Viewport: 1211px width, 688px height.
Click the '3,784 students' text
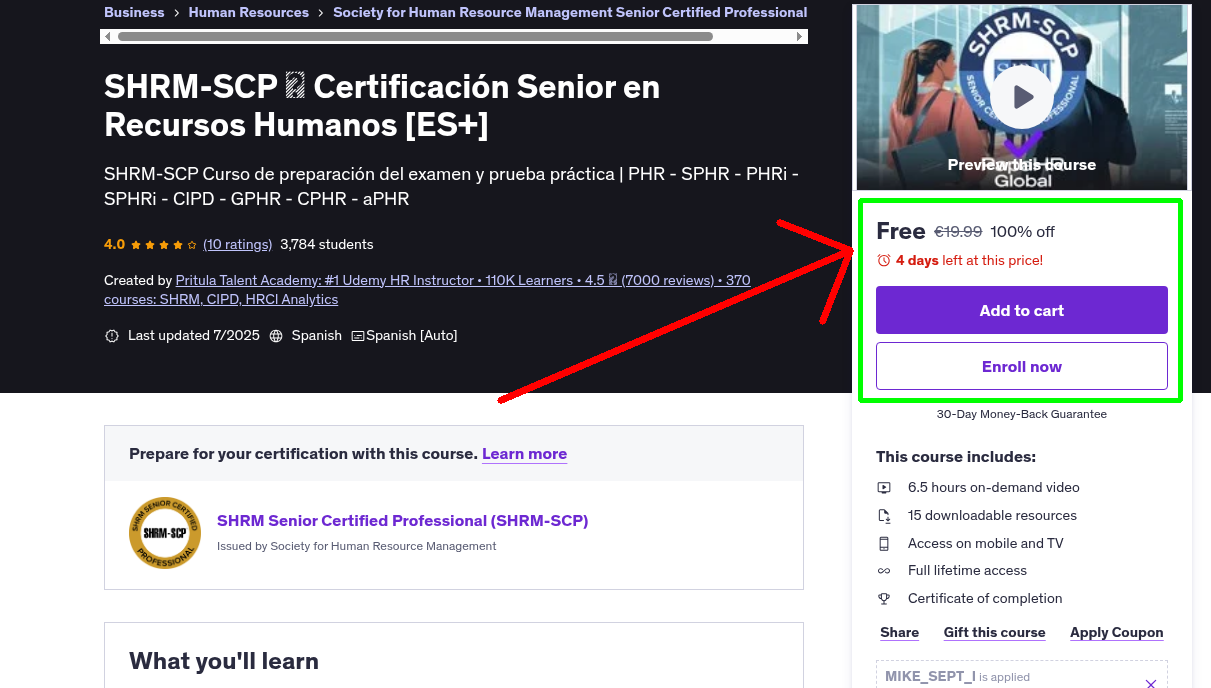(x=327, y=244)
